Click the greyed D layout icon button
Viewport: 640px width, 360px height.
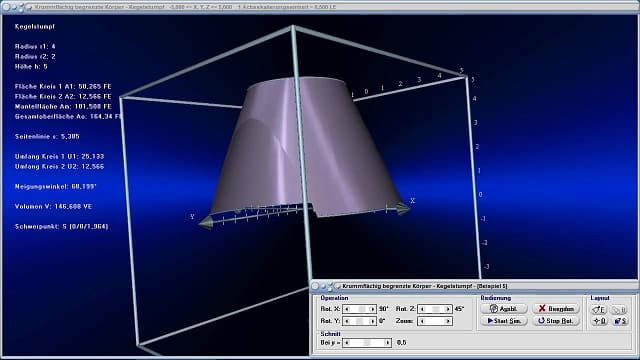(x=620, y=310)
